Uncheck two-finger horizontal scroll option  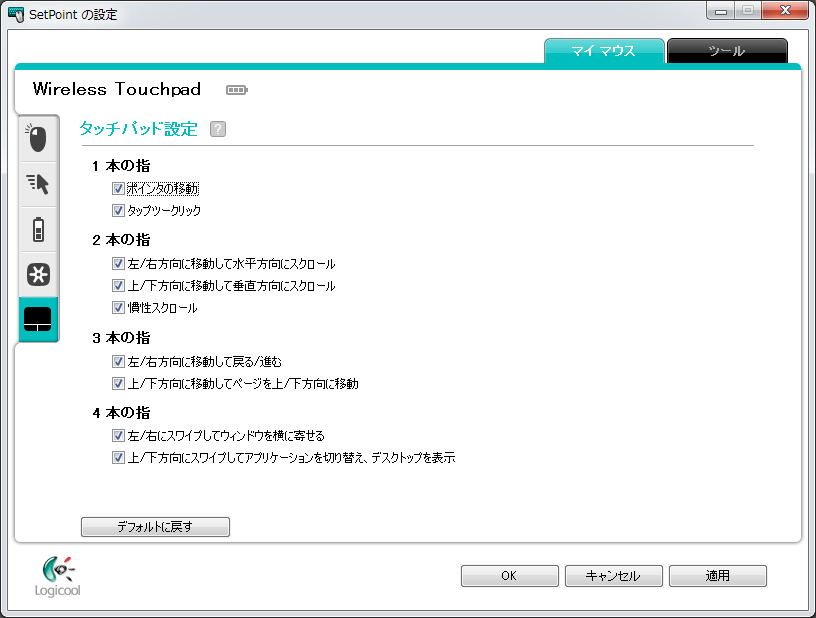click(118, 264)
